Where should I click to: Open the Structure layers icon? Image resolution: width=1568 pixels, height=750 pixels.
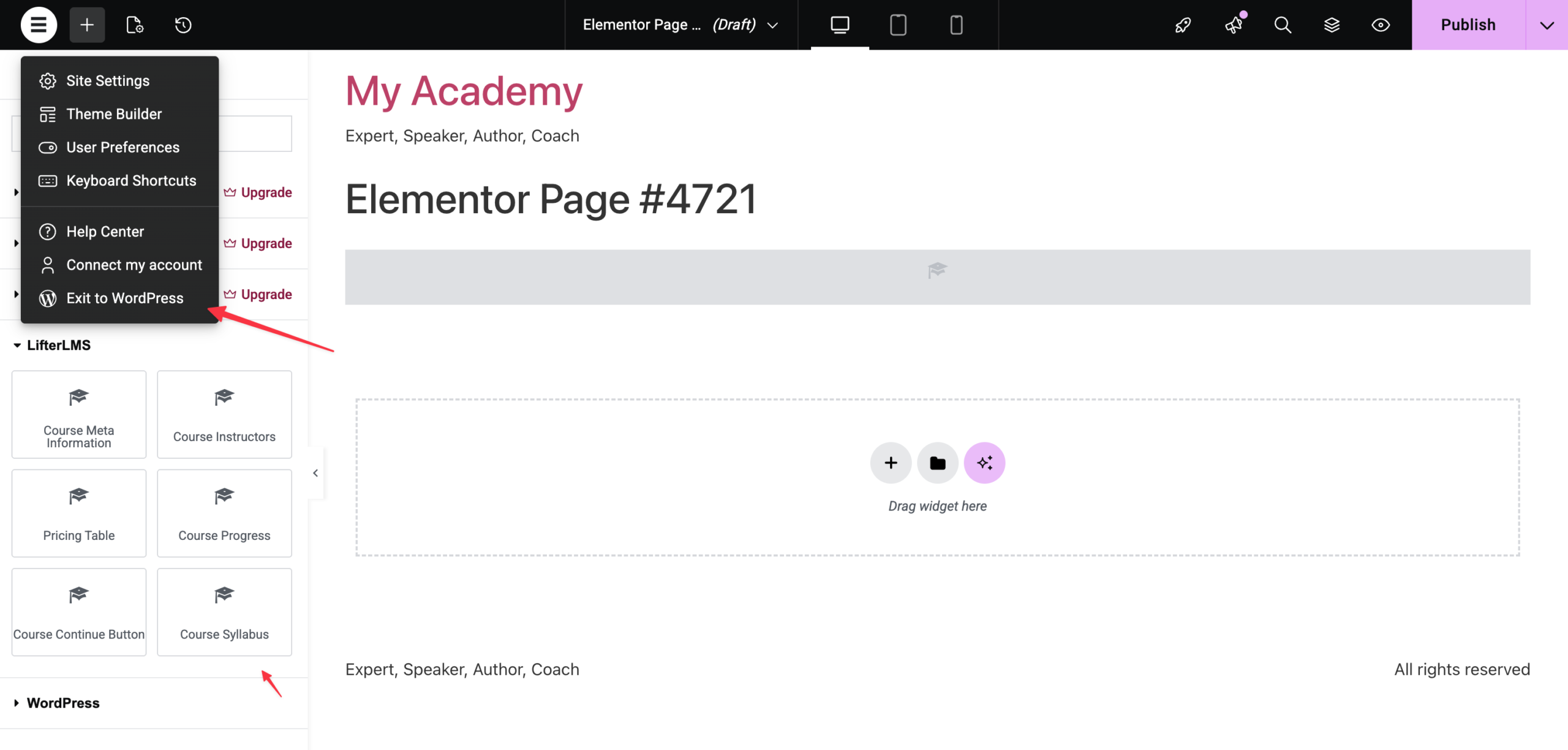(x=1332, y=25)
